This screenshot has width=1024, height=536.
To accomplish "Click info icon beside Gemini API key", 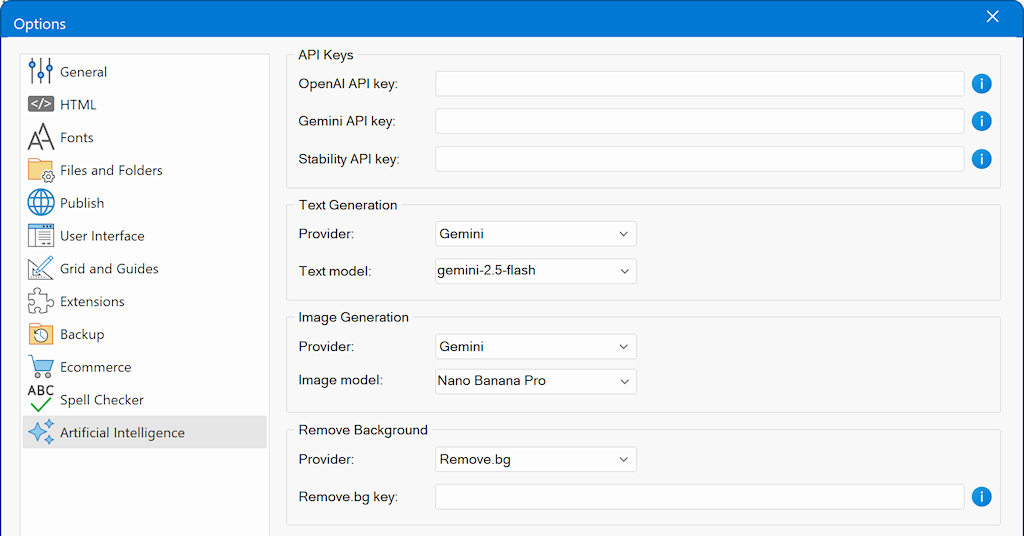I will click(981, 121).
